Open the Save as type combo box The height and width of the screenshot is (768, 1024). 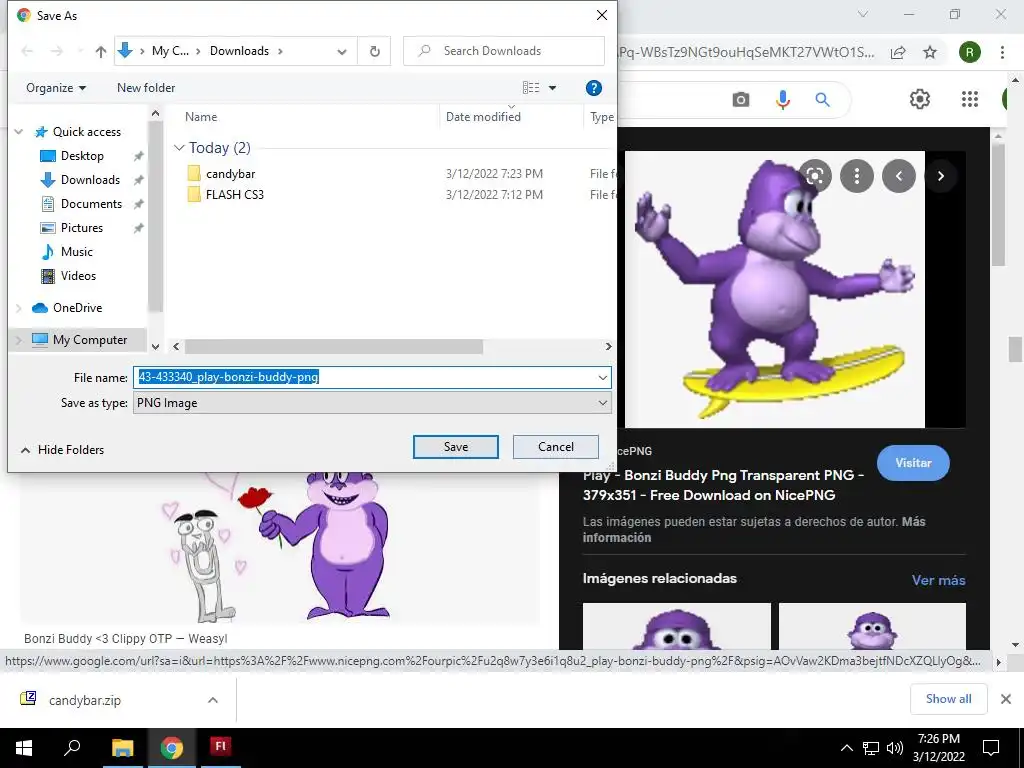(x=372, y=404)
